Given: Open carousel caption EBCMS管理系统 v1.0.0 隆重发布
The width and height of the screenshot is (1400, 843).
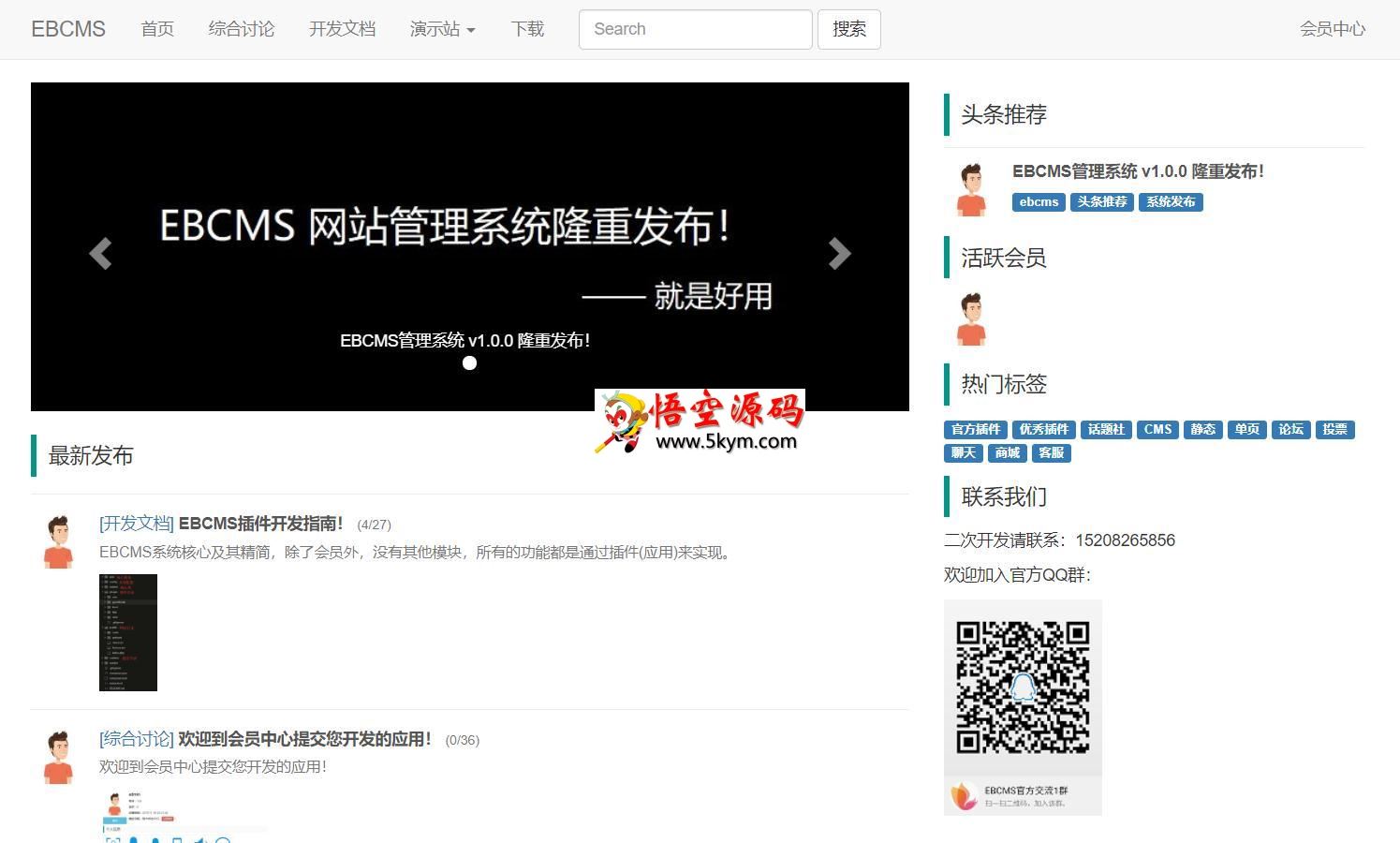Looking at the screenshot, I should pos(465,340).
